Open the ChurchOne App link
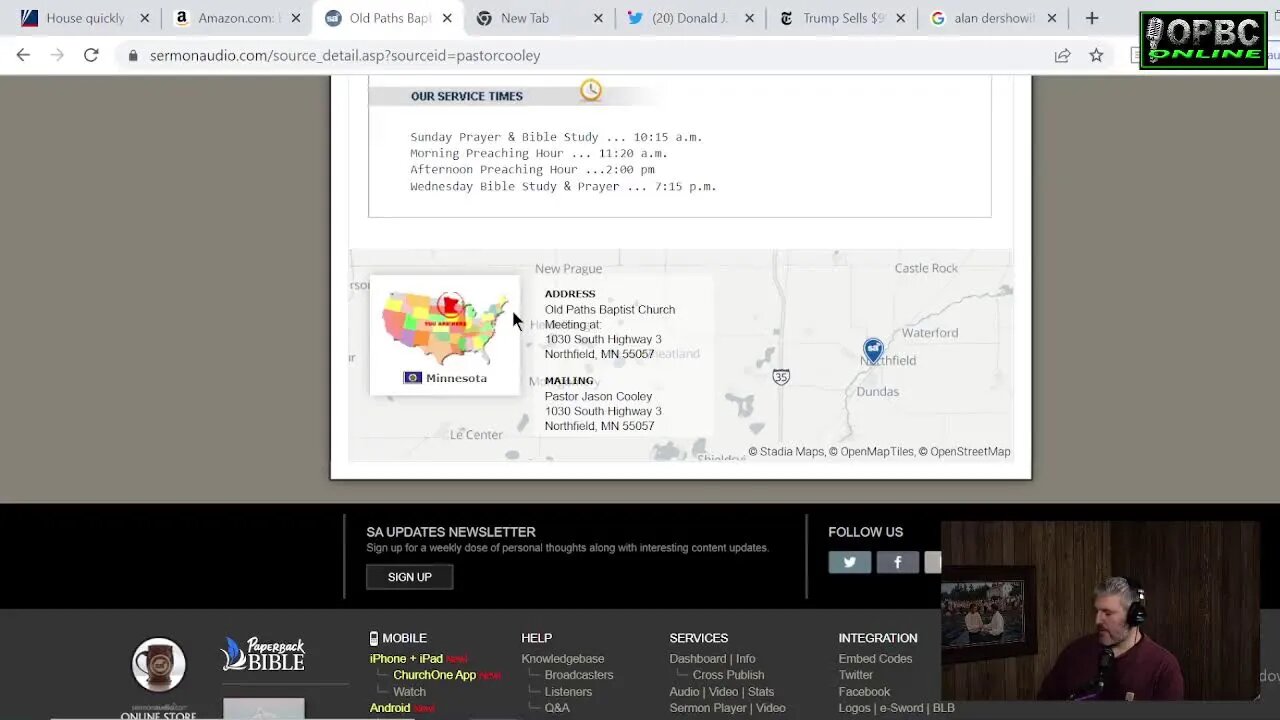 tap(434, 675)
